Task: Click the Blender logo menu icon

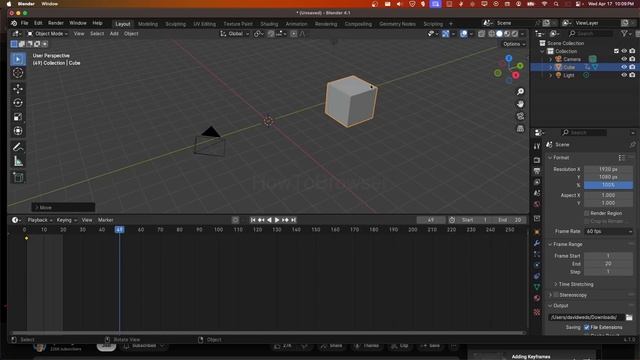Action: click(x=13, y=23)
